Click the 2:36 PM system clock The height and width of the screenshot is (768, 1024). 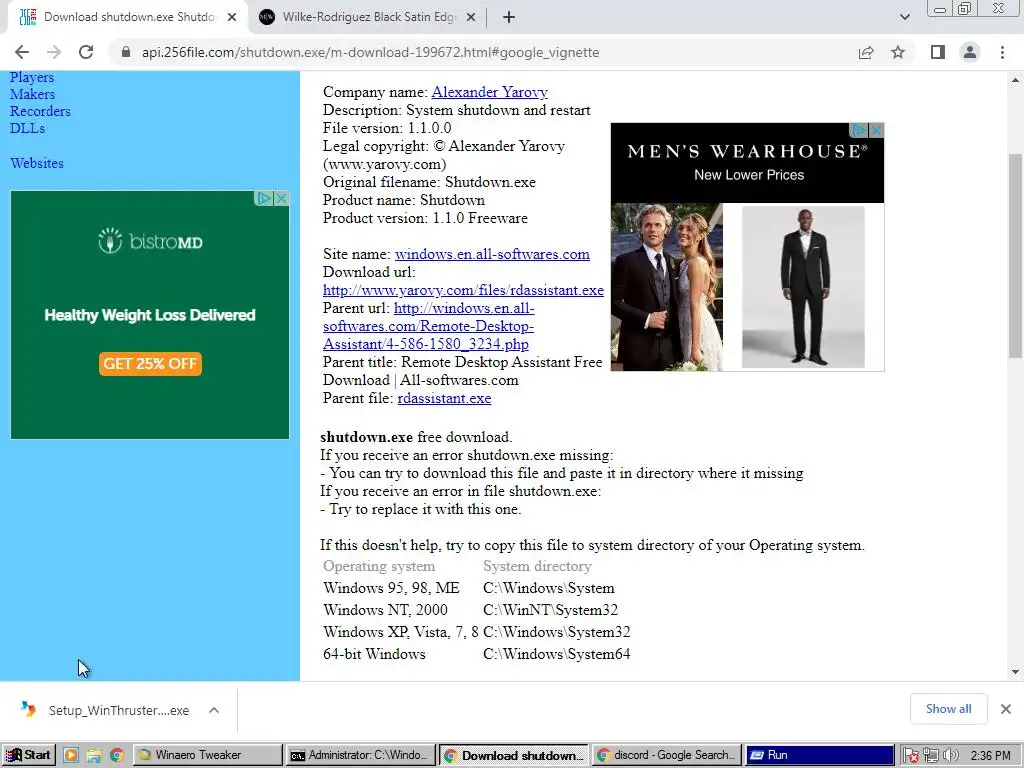[x=990, y=756]
